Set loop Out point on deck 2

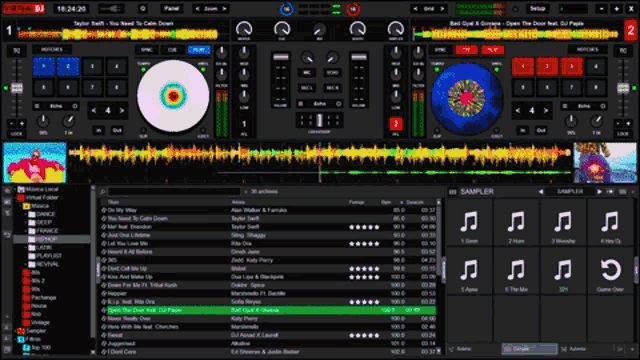pyautogui.click(x=541, y=131)
